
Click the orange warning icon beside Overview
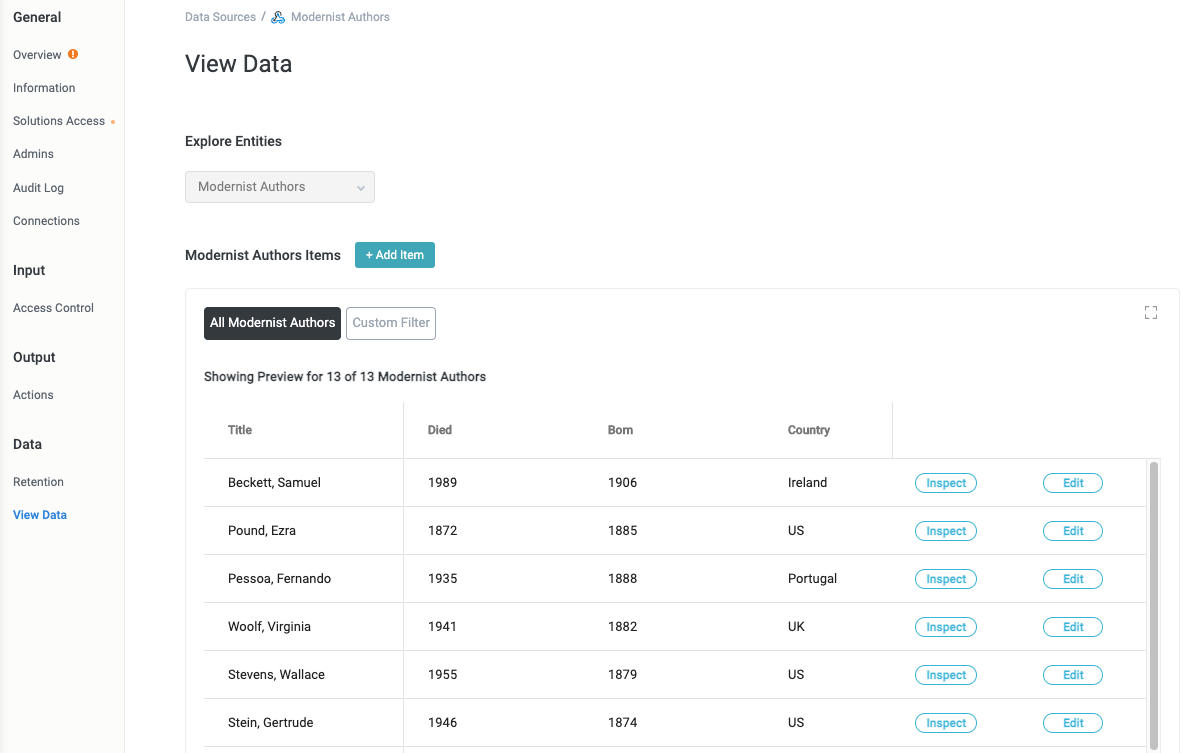point(70,54)
